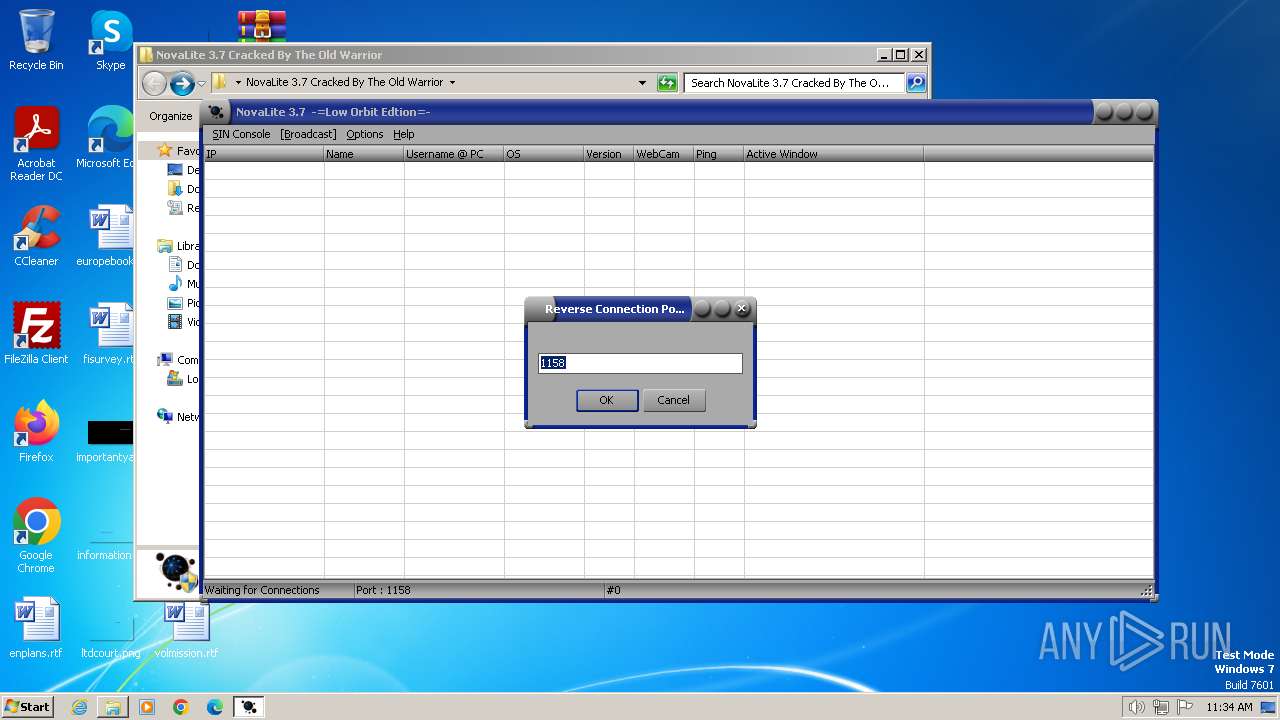Open the Help menu in NovaLite

point(404,134)
